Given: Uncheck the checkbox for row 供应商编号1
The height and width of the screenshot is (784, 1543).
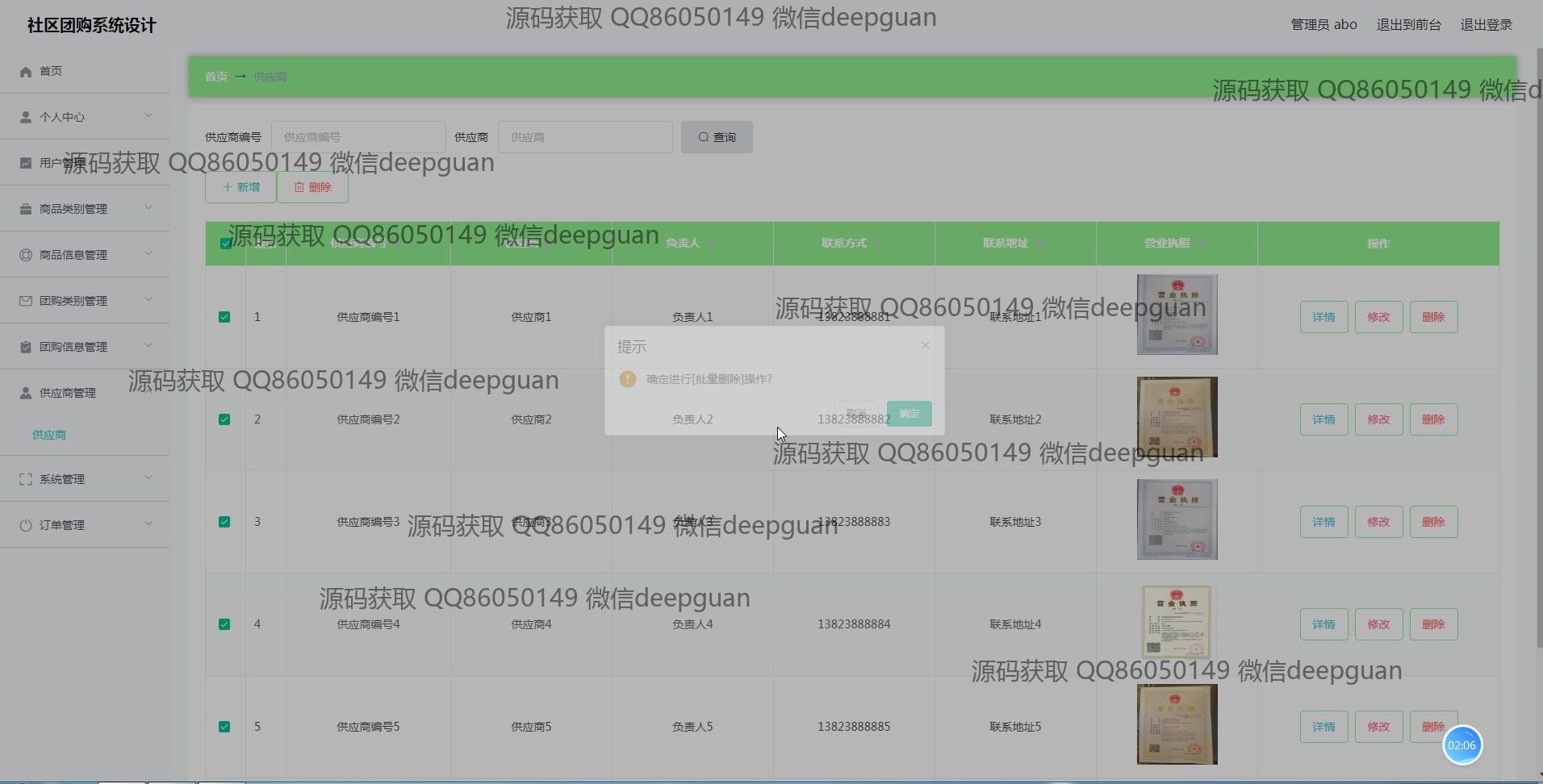Looking at the screenshot, I should point(224,317).
